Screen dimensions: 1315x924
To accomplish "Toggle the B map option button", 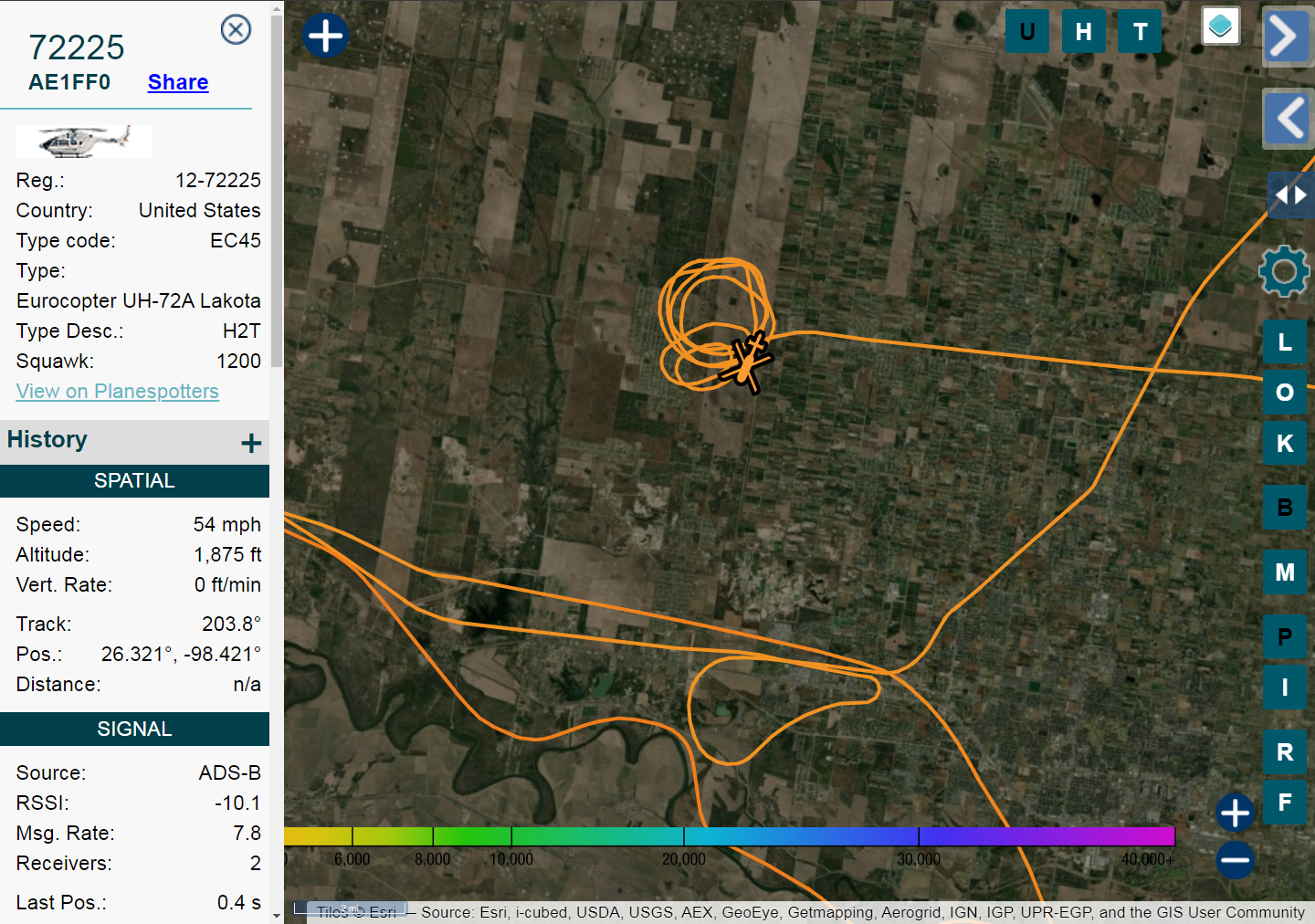I will click(x=1285, y=508).
